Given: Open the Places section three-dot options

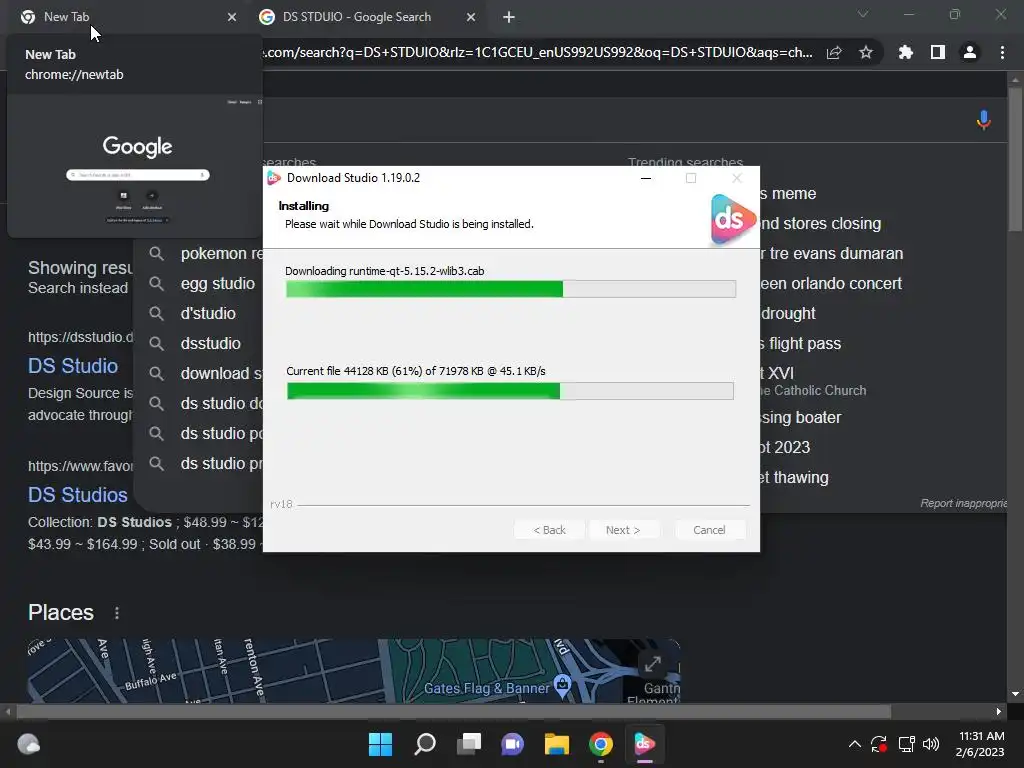Looking at the screenshot, I should coord(117,613).
